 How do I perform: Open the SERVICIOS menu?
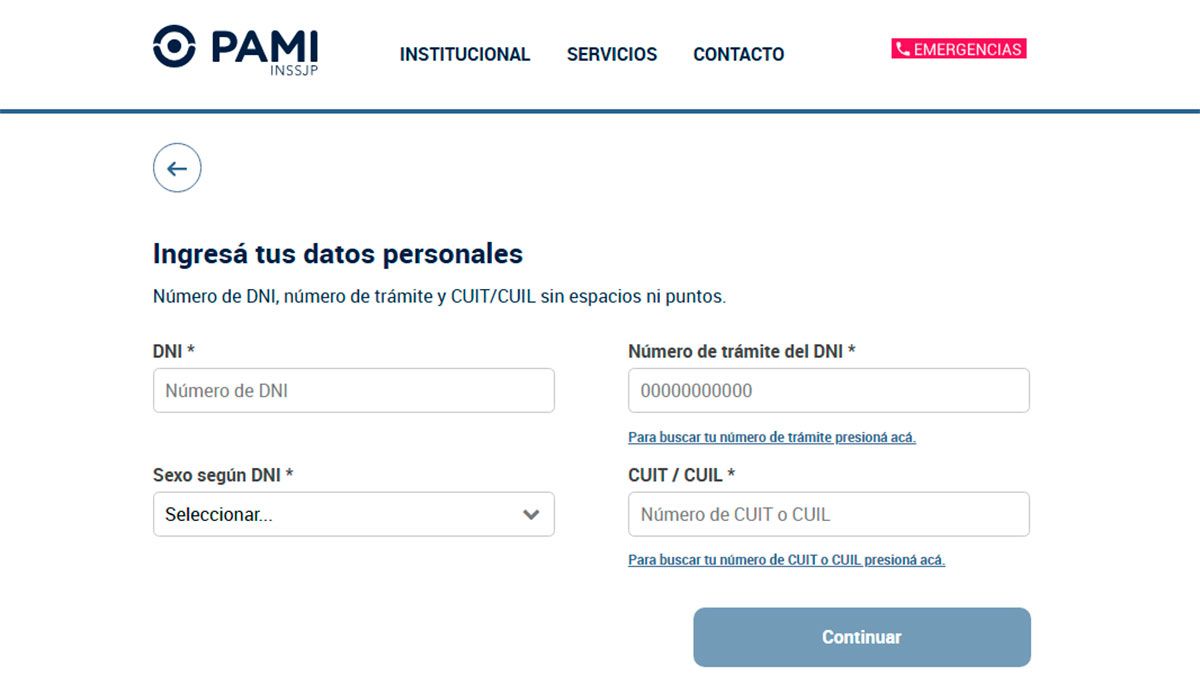[612, 54]
